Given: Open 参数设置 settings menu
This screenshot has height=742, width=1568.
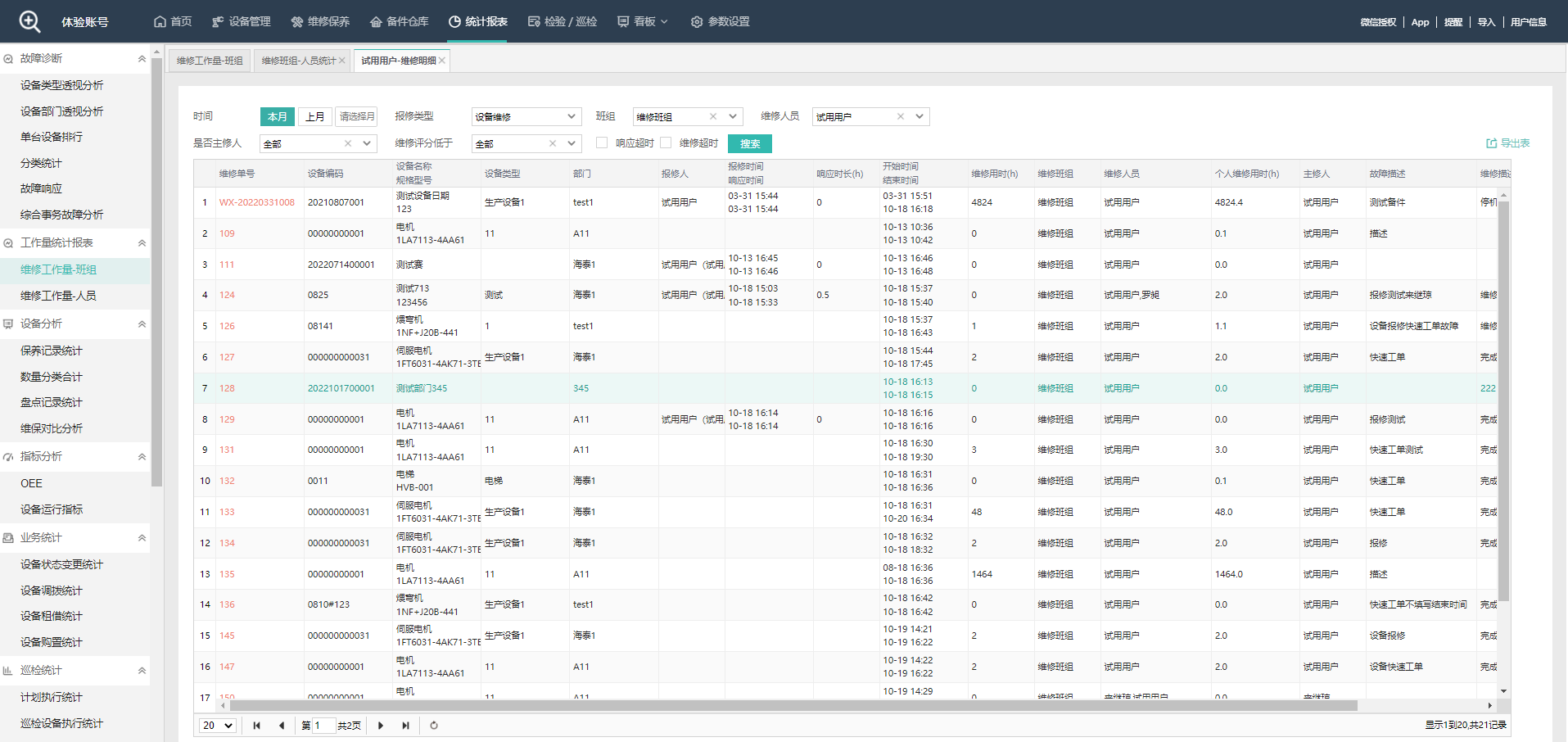Looking at the screenshot, I should (x=720, y=21).
